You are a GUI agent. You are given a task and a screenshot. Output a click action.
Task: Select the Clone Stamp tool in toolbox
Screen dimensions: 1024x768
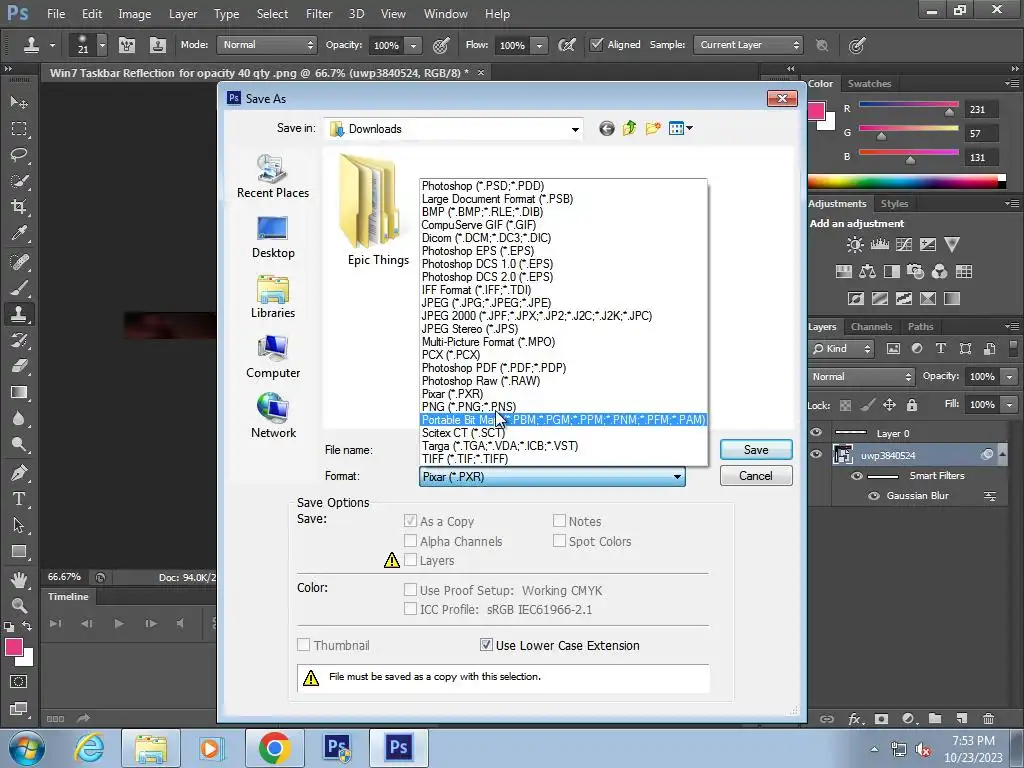pyautogui.click(x=19, y=314)
